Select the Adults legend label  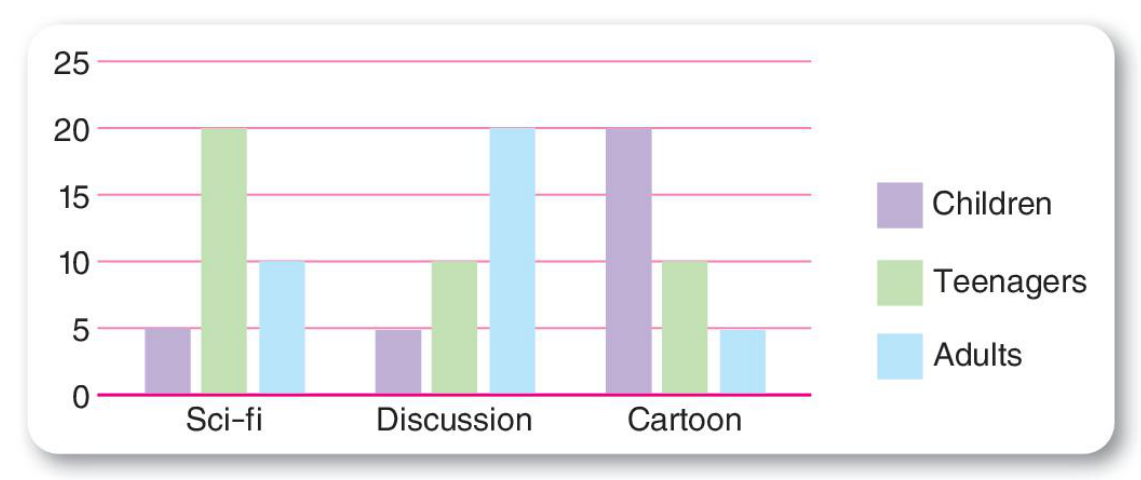[977, 355]
